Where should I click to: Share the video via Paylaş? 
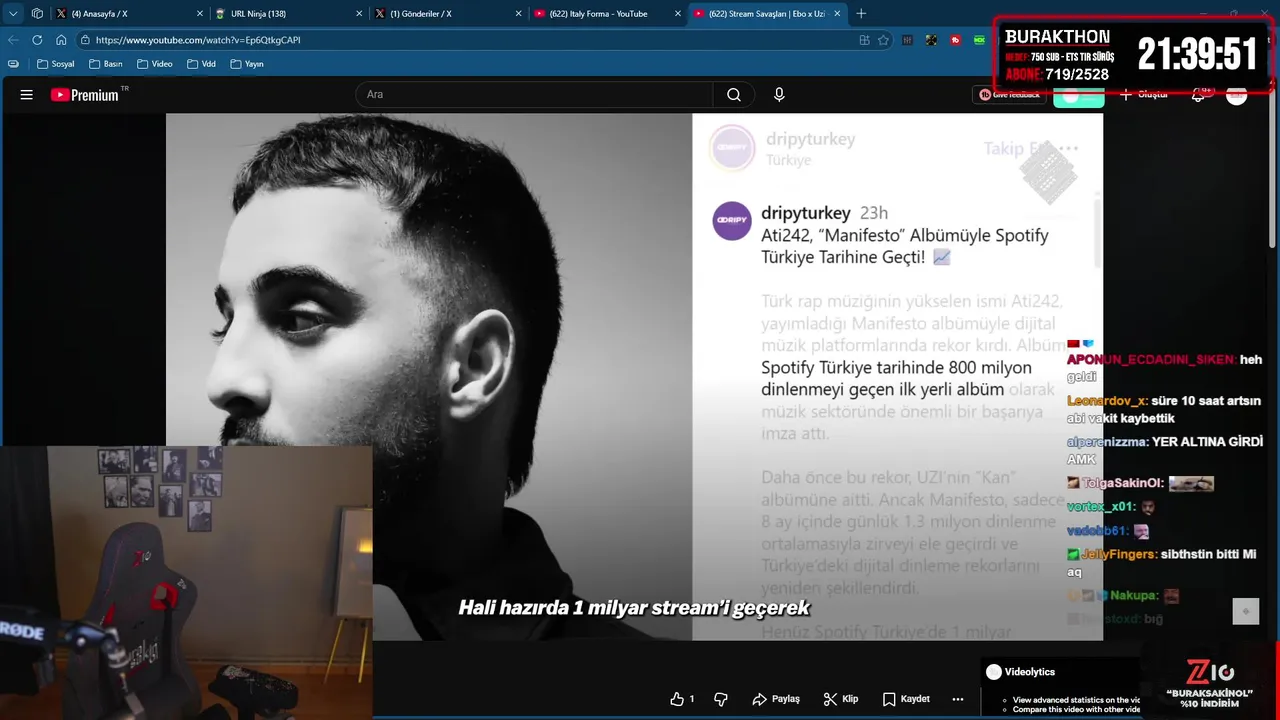click(776, 699)
